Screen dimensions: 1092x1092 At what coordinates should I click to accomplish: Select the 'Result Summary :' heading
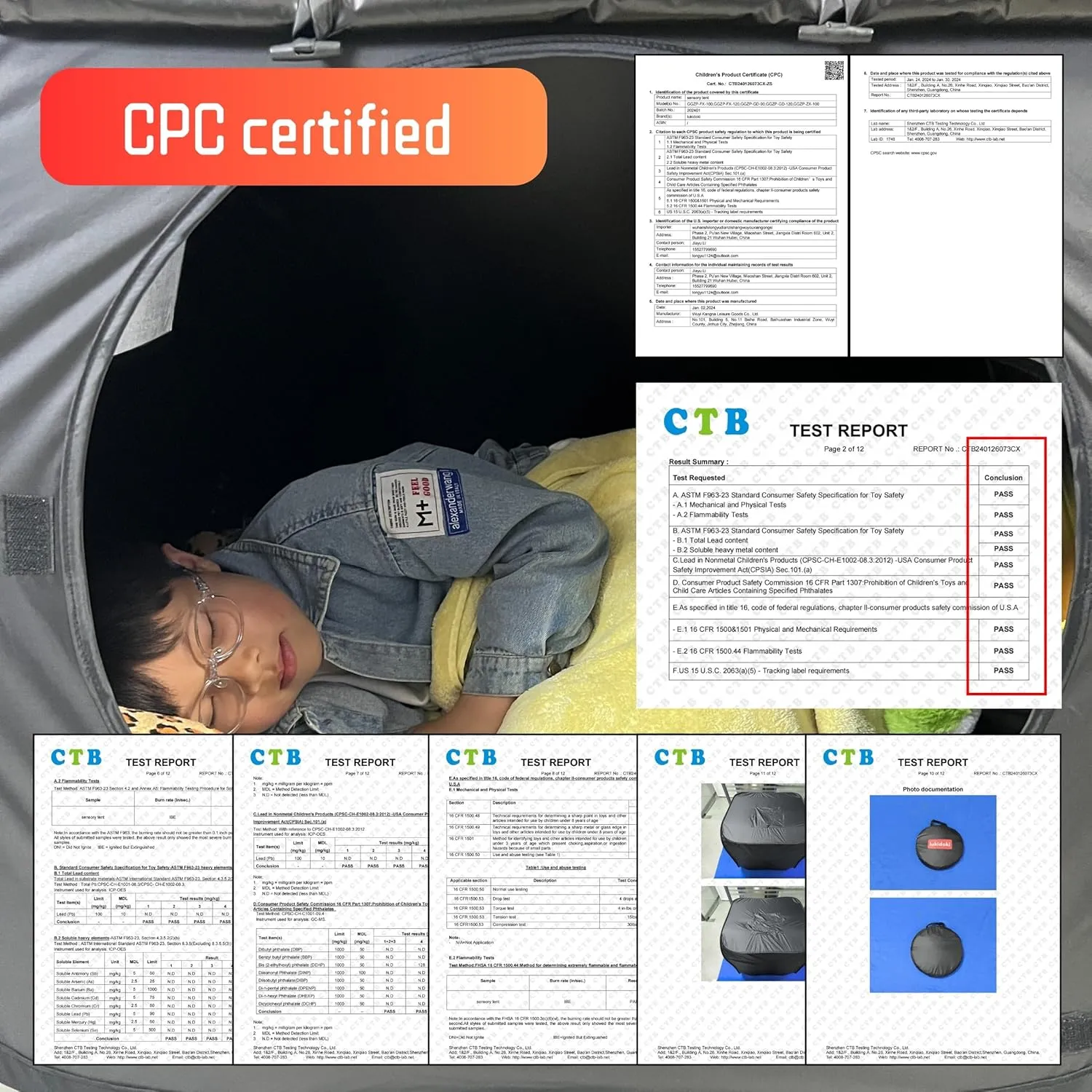pyautogui.click(x=698, y=462)
